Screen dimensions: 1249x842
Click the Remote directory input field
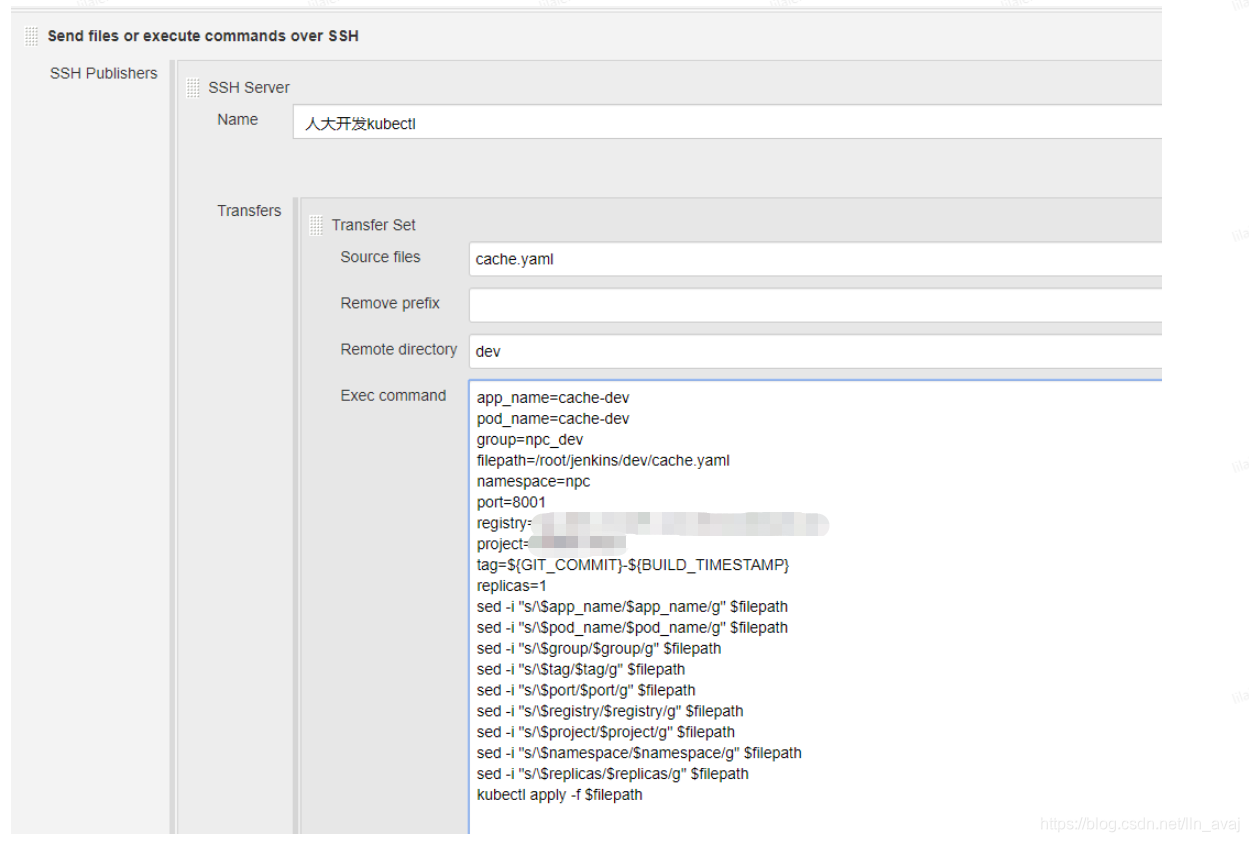pyautogui.click(x=815, y=351)
